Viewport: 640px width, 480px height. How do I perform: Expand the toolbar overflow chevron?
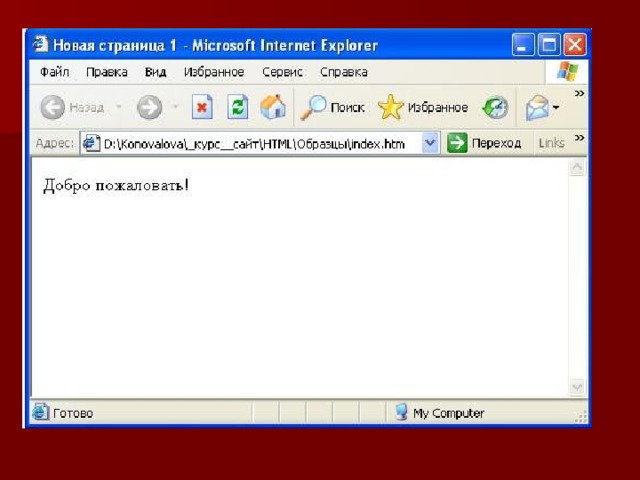[579, 93]
